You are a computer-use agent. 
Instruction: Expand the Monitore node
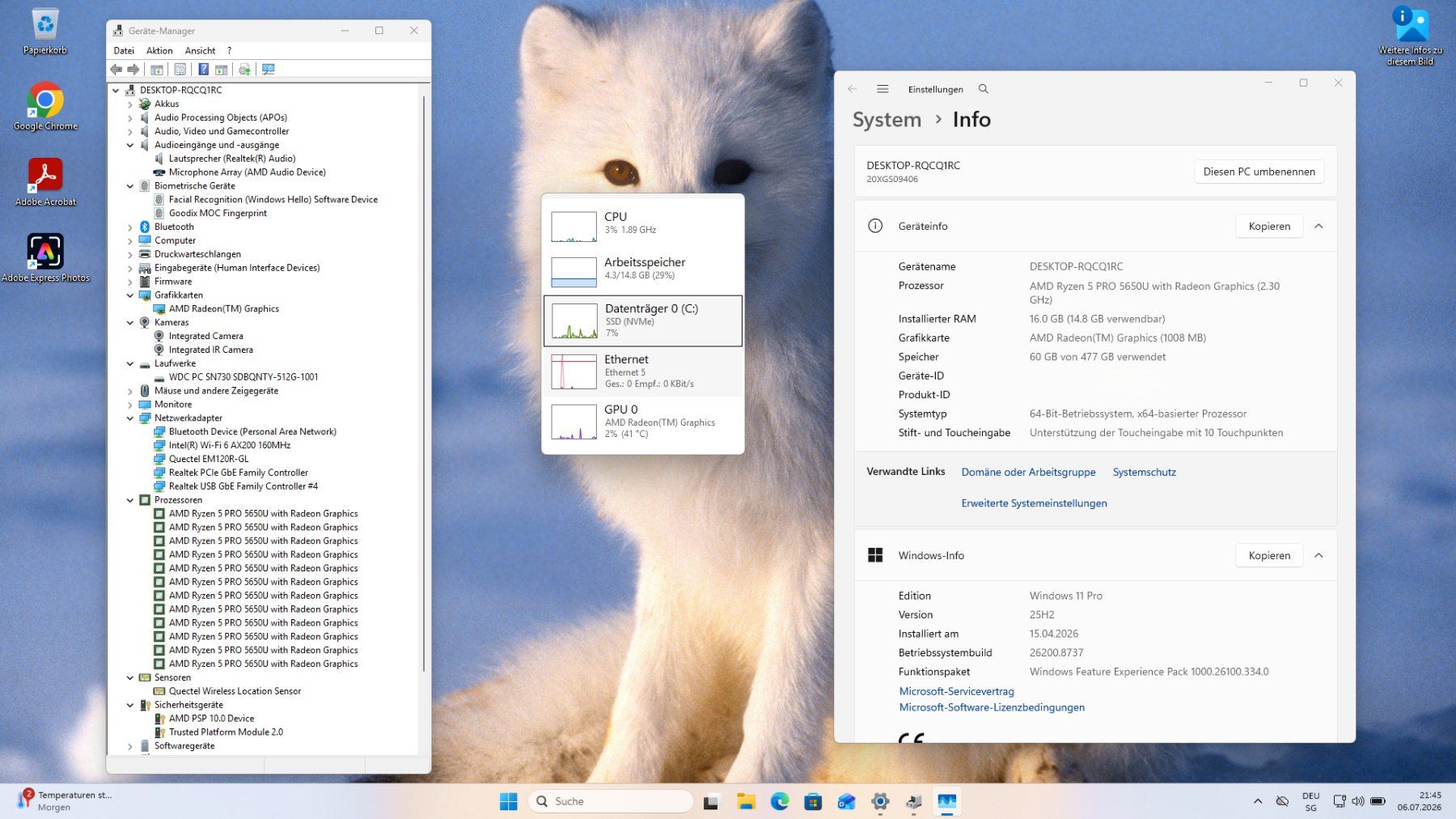point(130,405)
